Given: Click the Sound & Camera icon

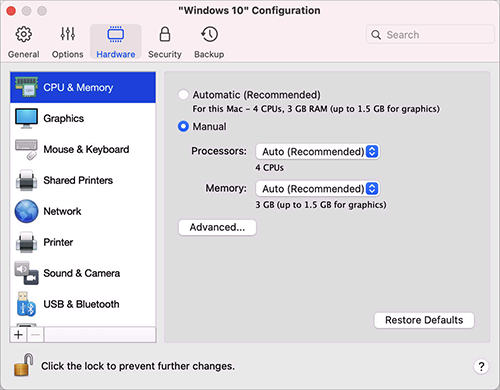Looking at the screenshot, I should [26, 273].
